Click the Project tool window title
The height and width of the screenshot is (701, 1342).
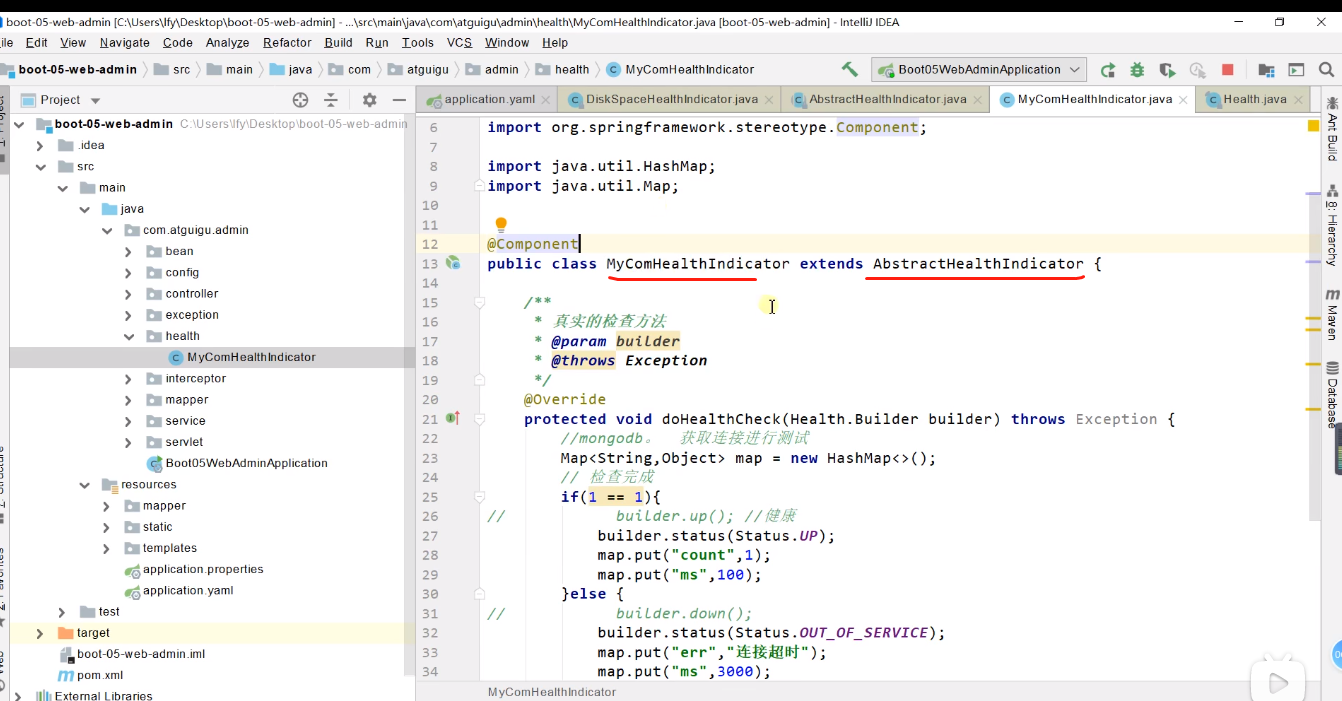click(x=60, y=100)
